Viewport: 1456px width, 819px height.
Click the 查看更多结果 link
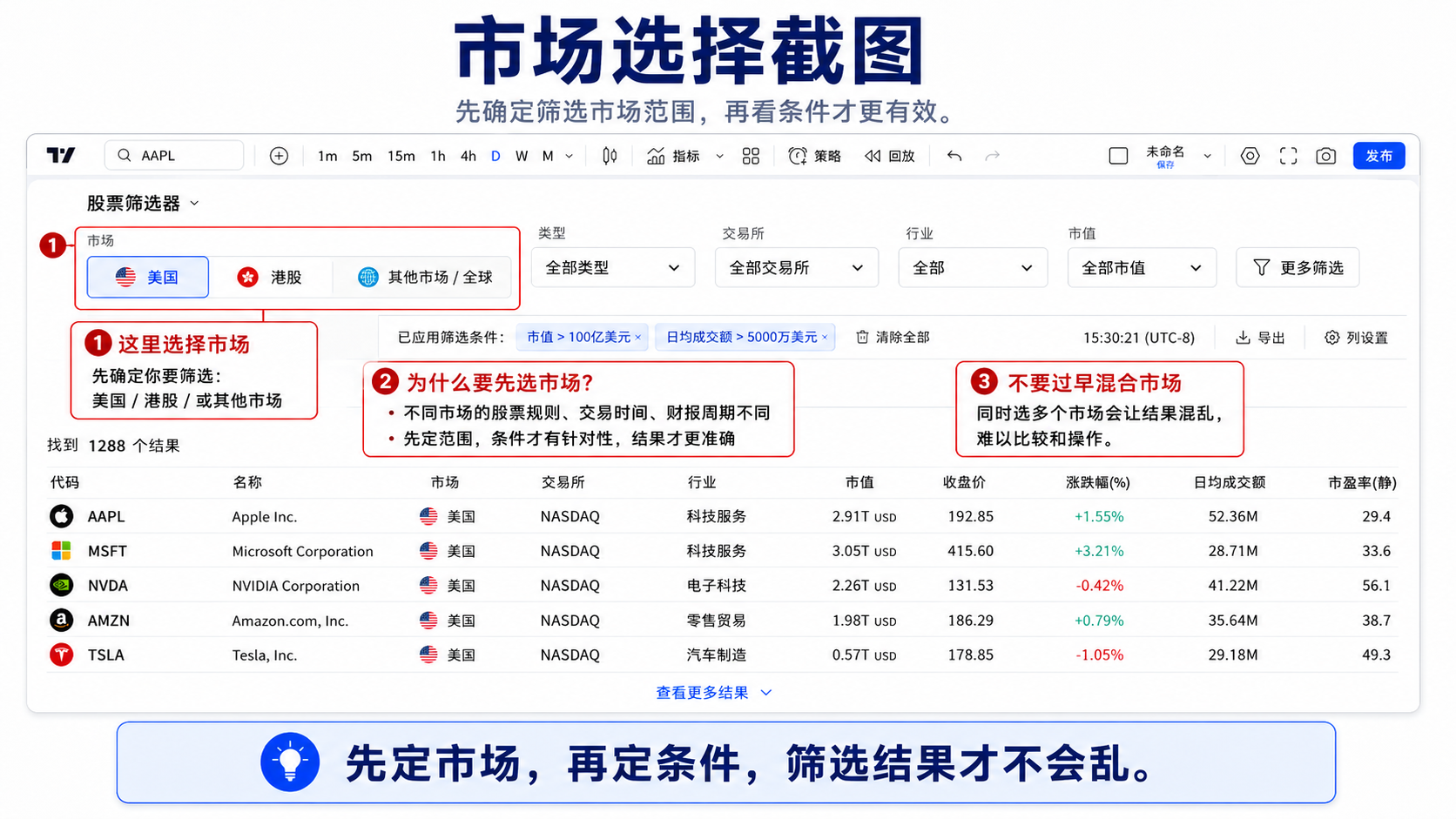coord(714,693)
